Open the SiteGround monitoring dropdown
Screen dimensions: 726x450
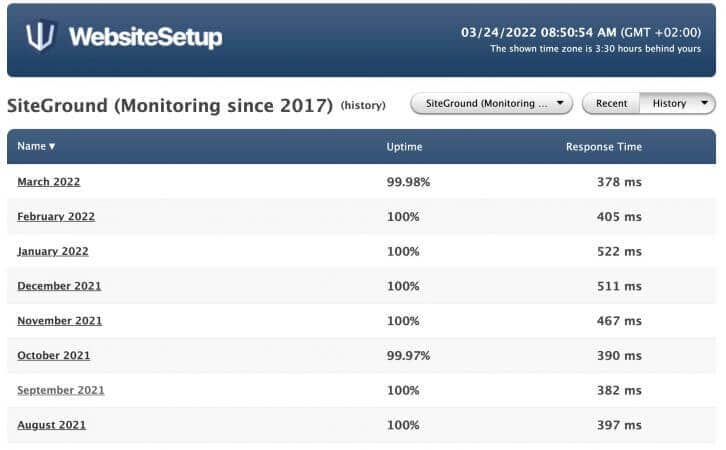[491, 103]
